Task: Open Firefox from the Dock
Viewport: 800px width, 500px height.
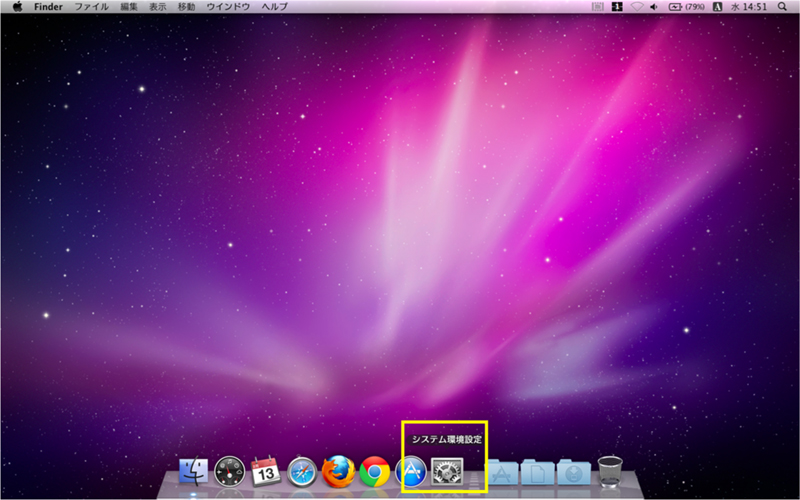Action: pos(339,470)
